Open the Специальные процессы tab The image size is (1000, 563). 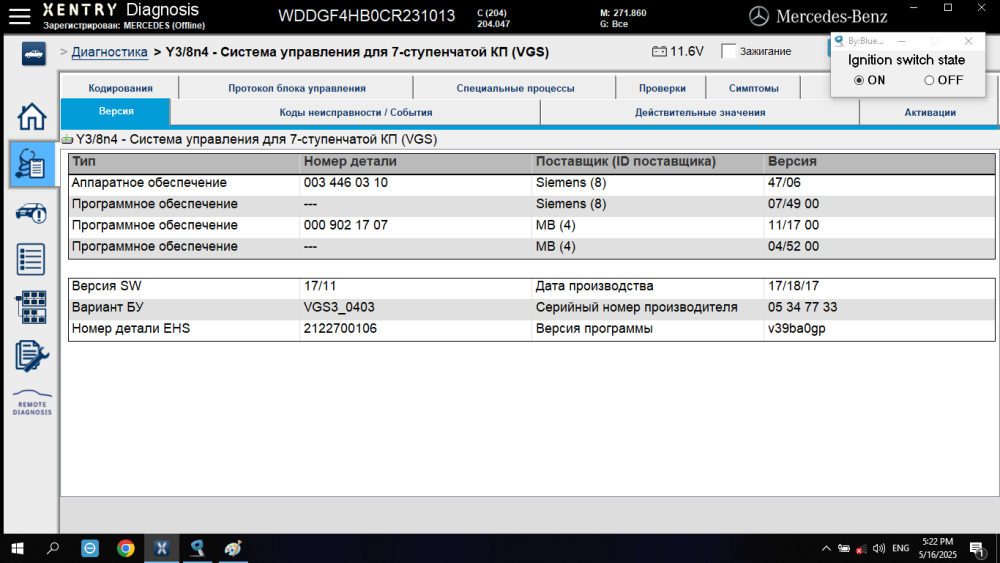515,88
